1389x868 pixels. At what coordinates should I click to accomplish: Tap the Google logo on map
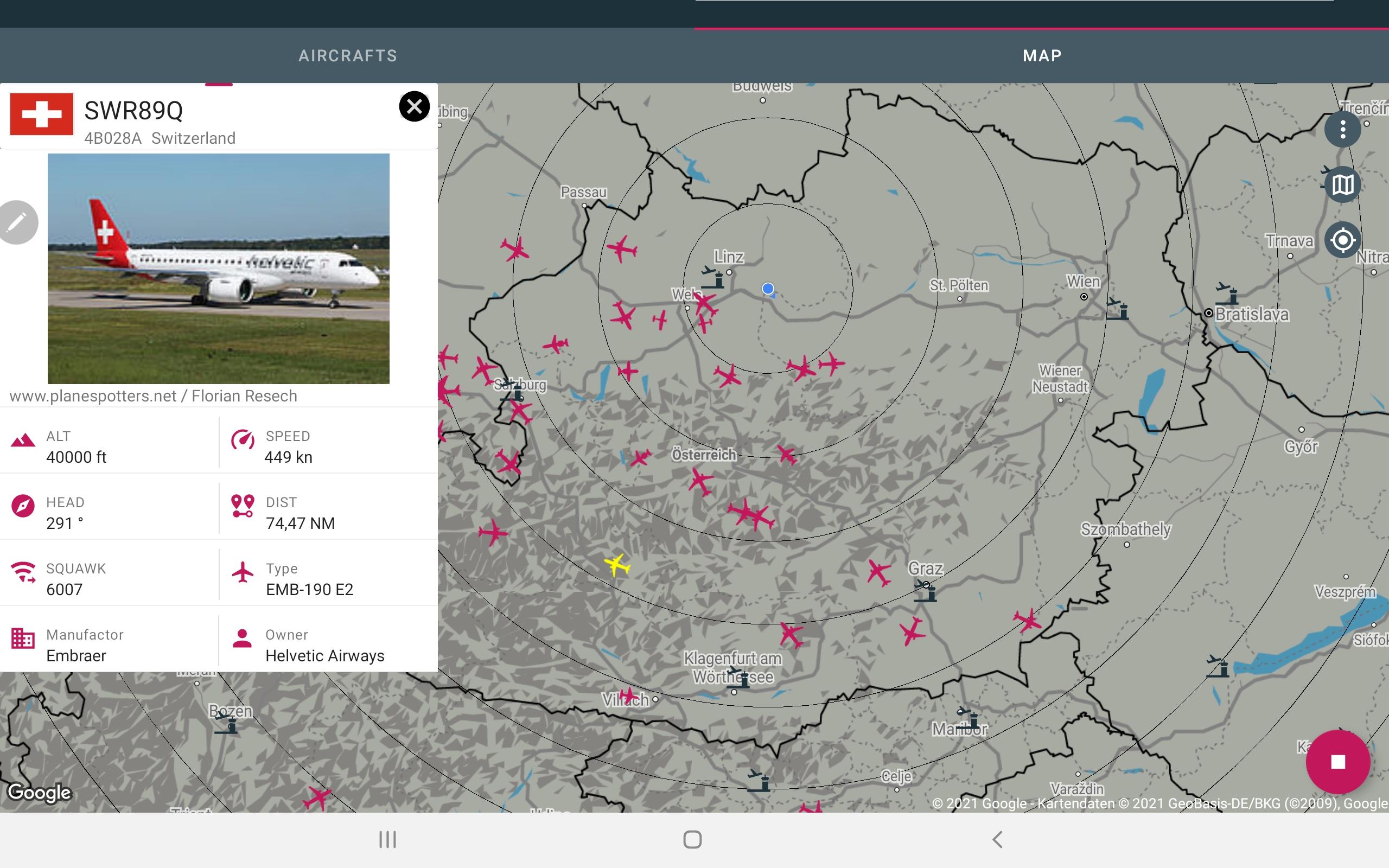[39, 793]
